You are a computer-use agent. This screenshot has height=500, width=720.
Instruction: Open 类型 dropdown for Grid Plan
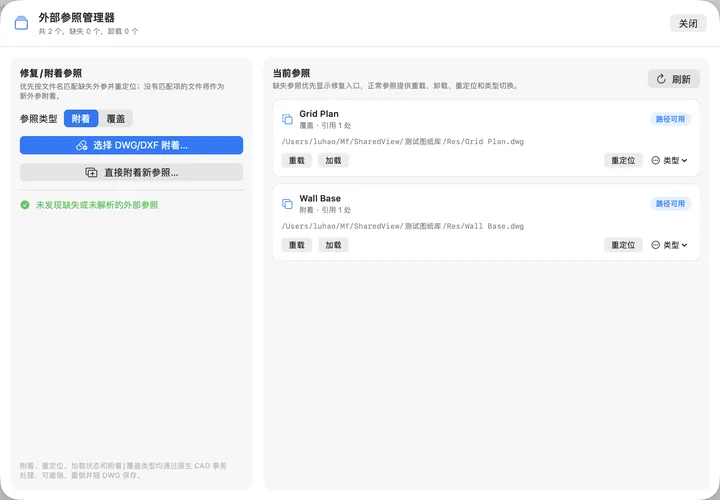pos(669,160)
